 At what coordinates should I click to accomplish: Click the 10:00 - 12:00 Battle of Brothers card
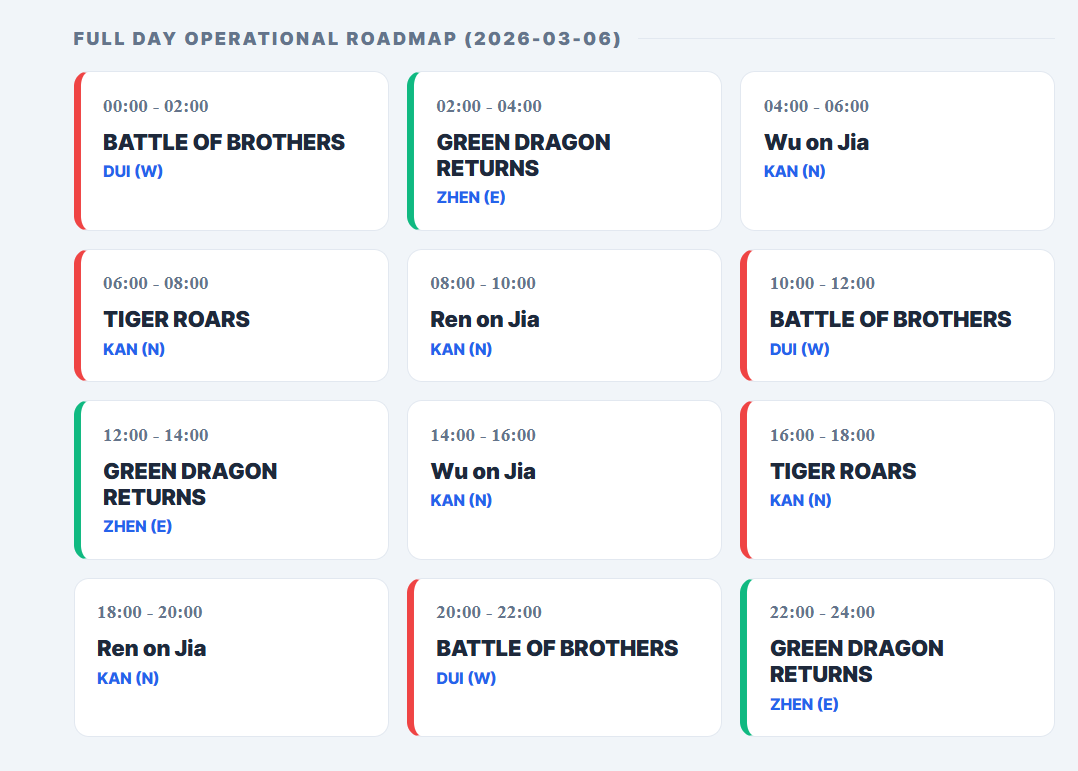pyautogui.click(x=897, y=315)
